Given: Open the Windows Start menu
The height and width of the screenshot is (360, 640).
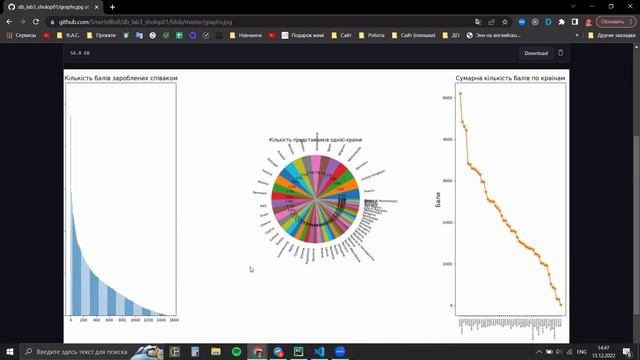Looking at the screenshot, I should (10, 351).
